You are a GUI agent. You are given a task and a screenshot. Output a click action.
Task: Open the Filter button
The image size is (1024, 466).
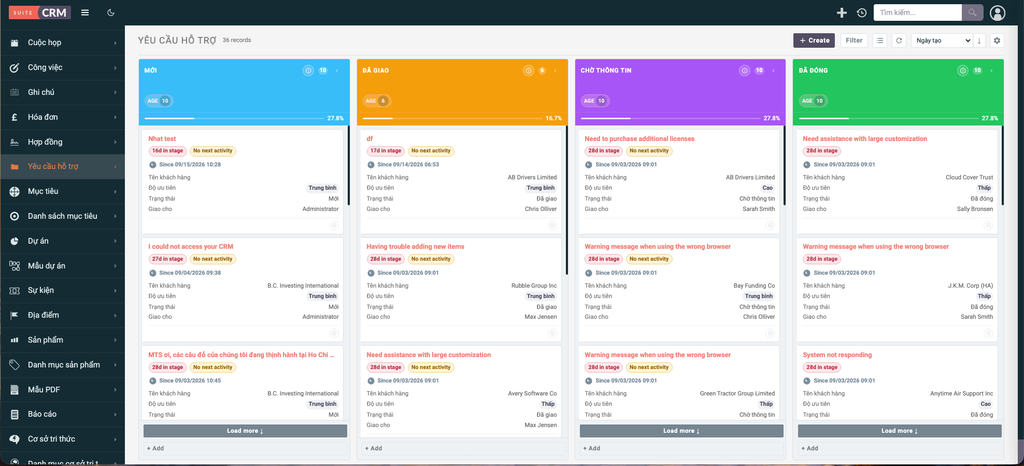pyautogui.click(x=854, y=40)
